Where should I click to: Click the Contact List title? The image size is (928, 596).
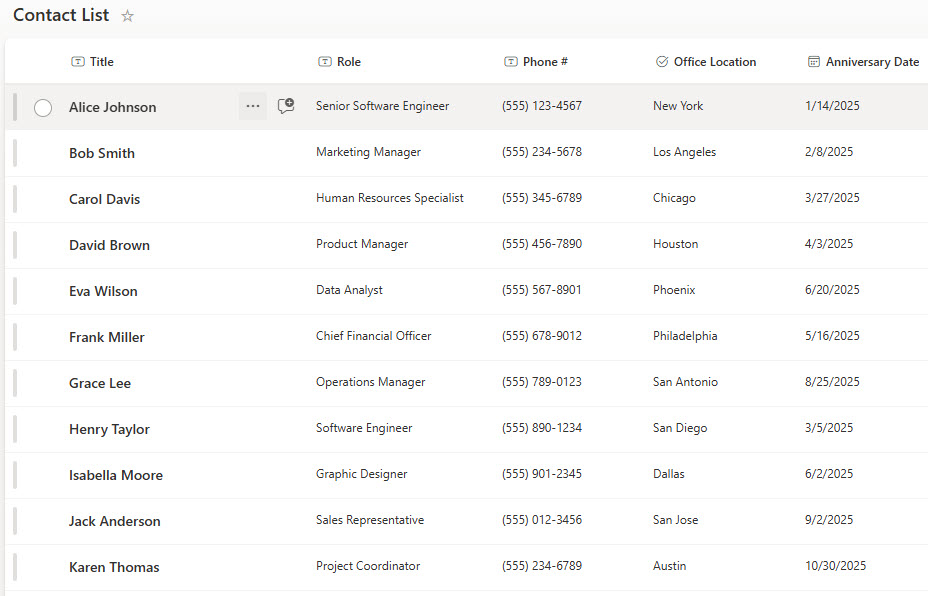(61, 15)
